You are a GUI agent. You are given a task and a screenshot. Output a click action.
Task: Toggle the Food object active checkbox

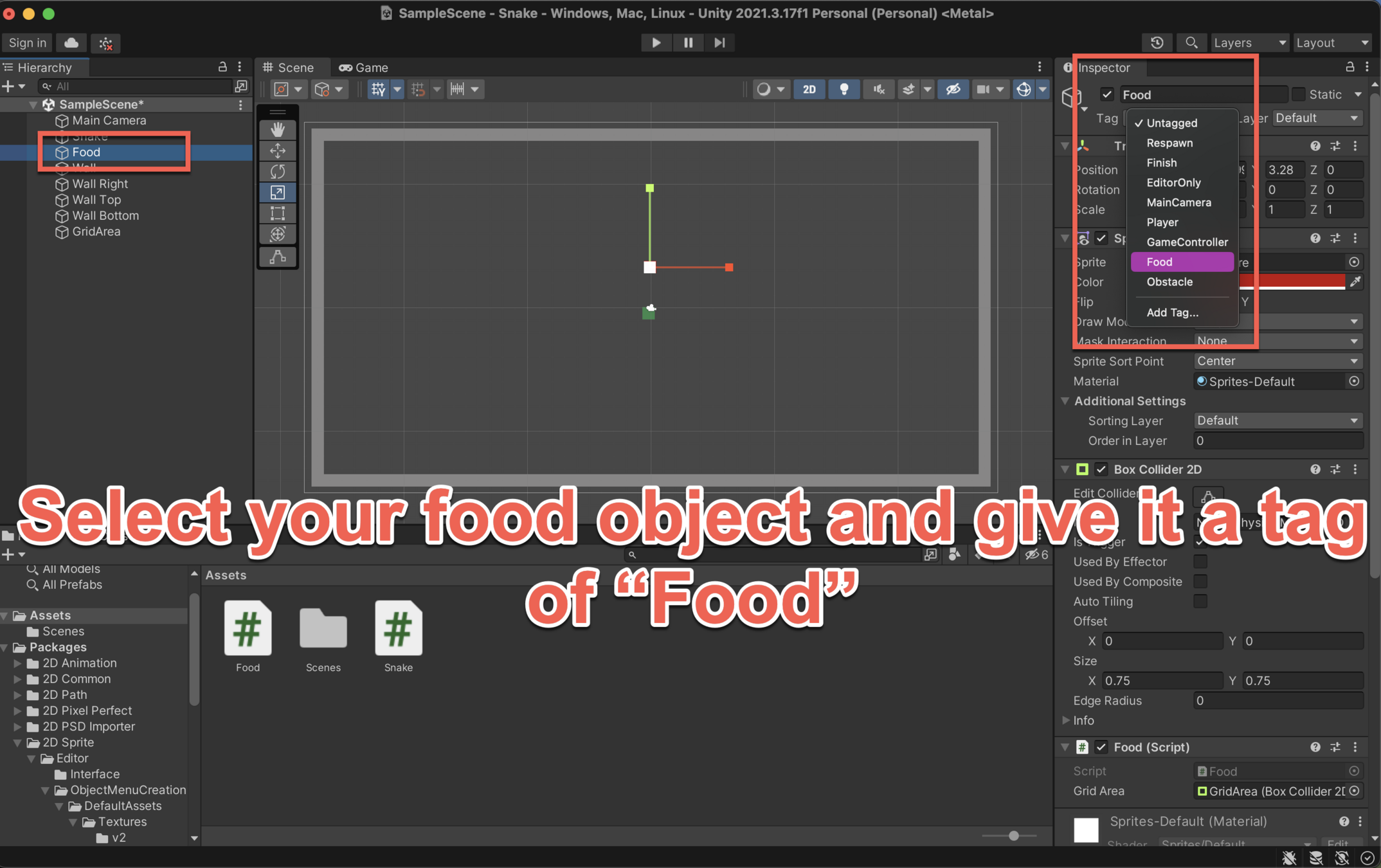coord(1106,95)
